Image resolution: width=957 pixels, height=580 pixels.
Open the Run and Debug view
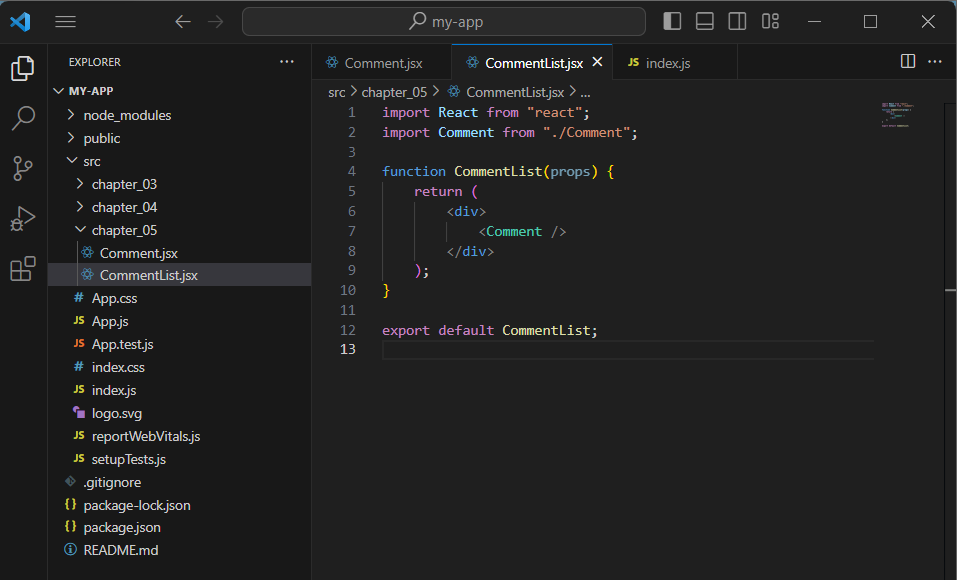click(23, 218)
